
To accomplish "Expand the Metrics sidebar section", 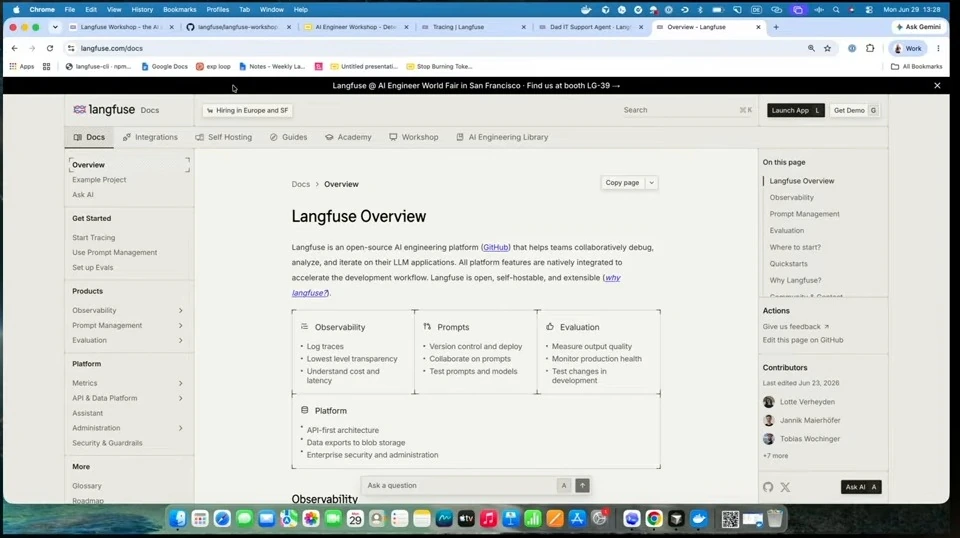I will click(181, 383).
